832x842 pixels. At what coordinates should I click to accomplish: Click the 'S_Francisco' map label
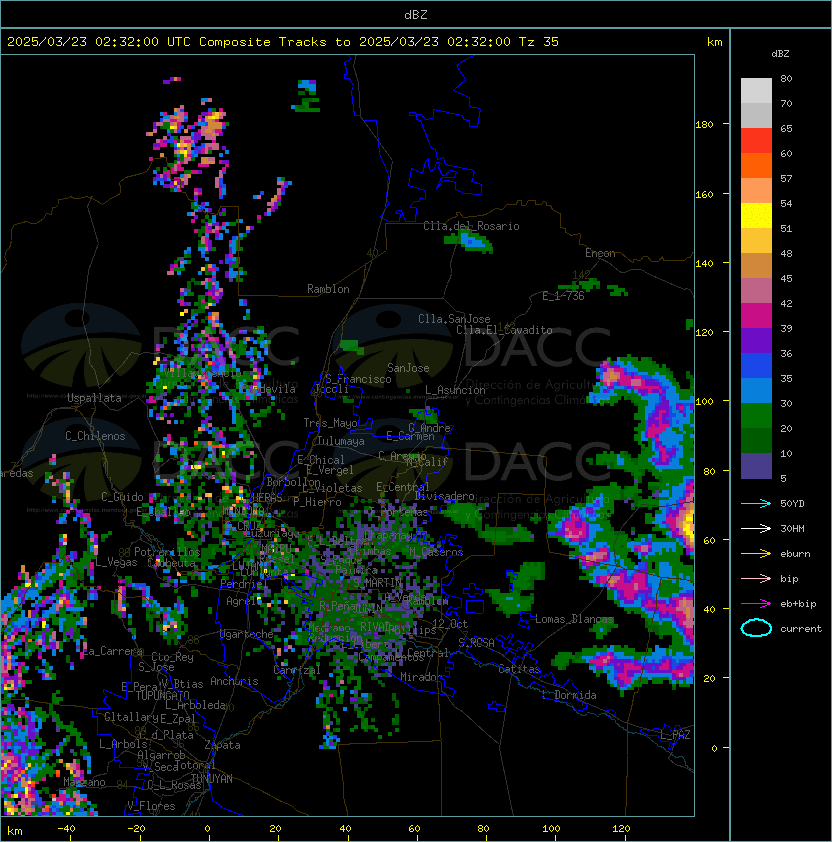[x=358, y=379]
